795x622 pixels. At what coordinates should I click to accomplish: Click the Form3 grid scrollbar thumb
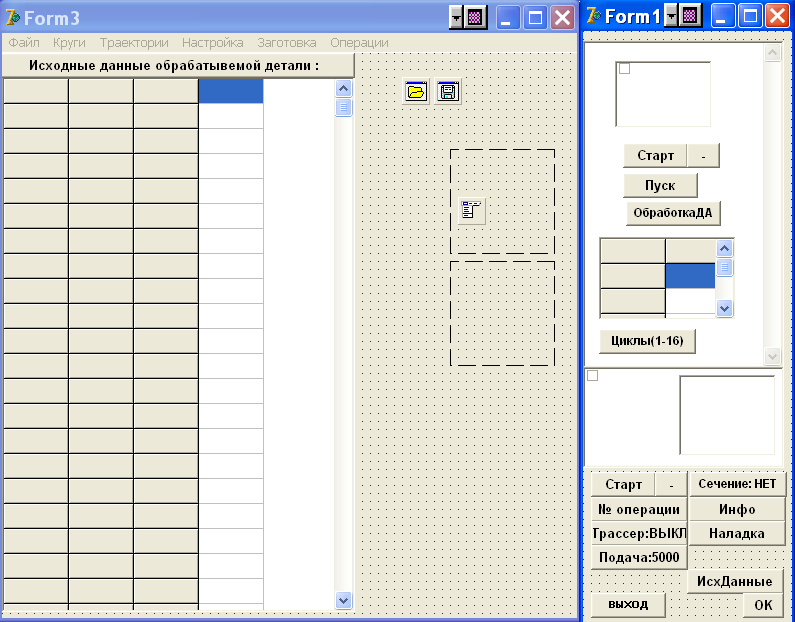coord(343,107)
